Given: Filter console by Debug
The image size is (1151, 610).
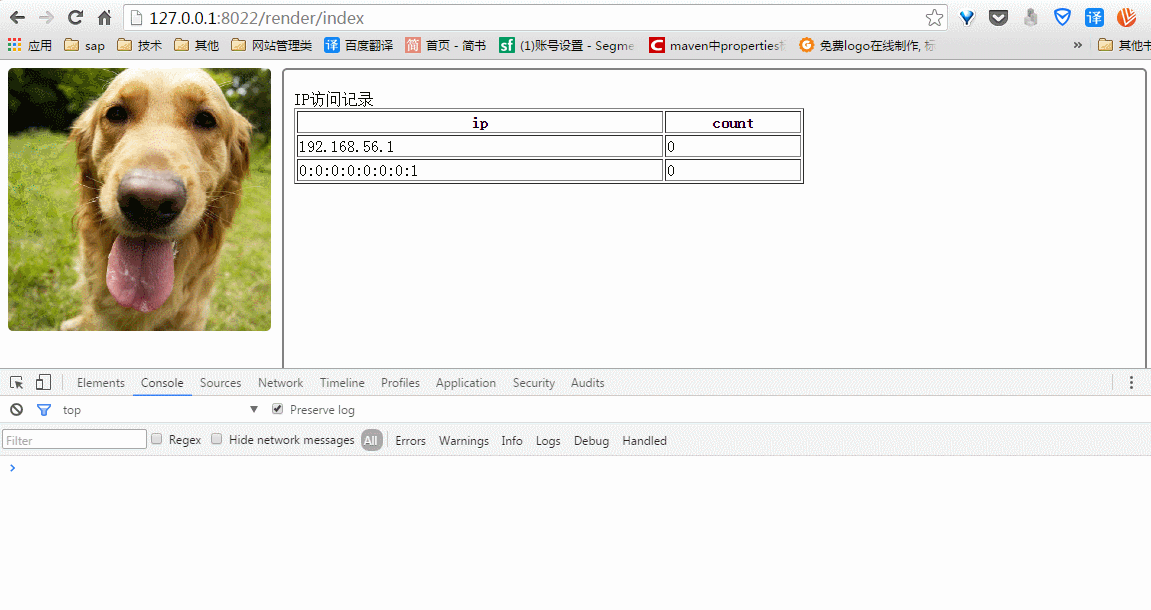Looking at the screenshot, I should click(x=592, y=440).
